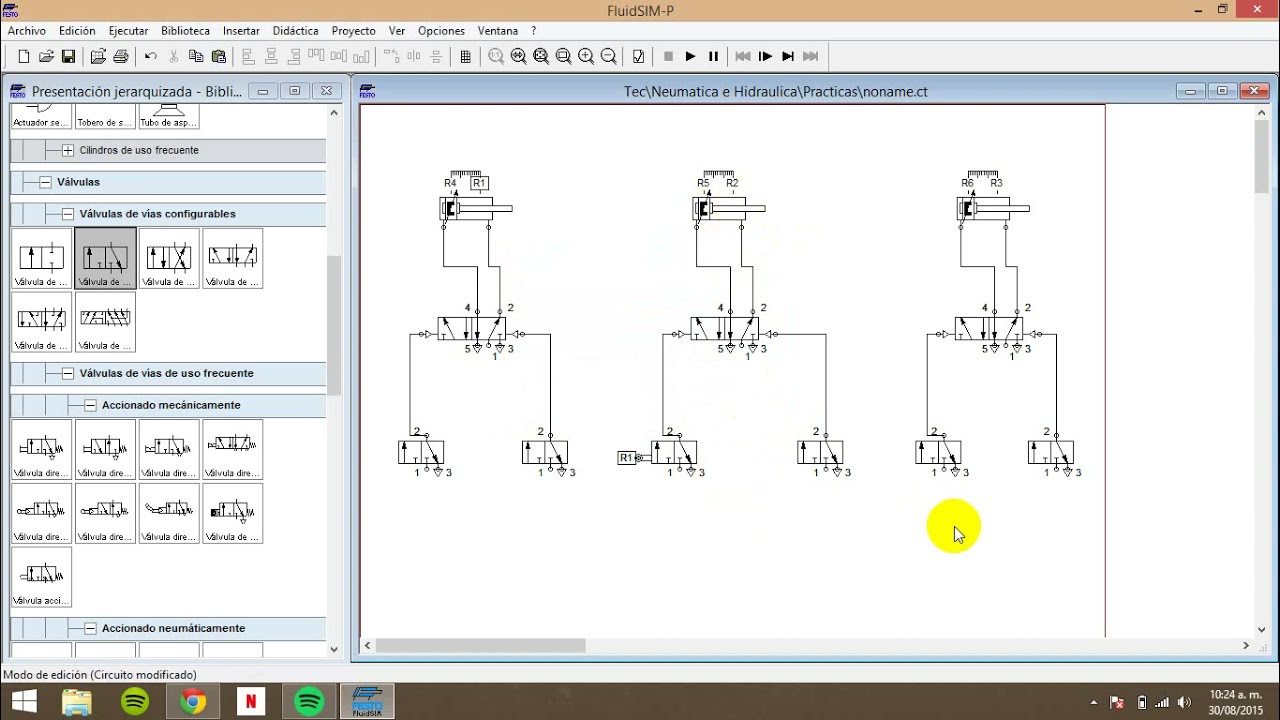Click the Windows Start button
Viewport: 1280px width, 720px height.
point(24,701)
